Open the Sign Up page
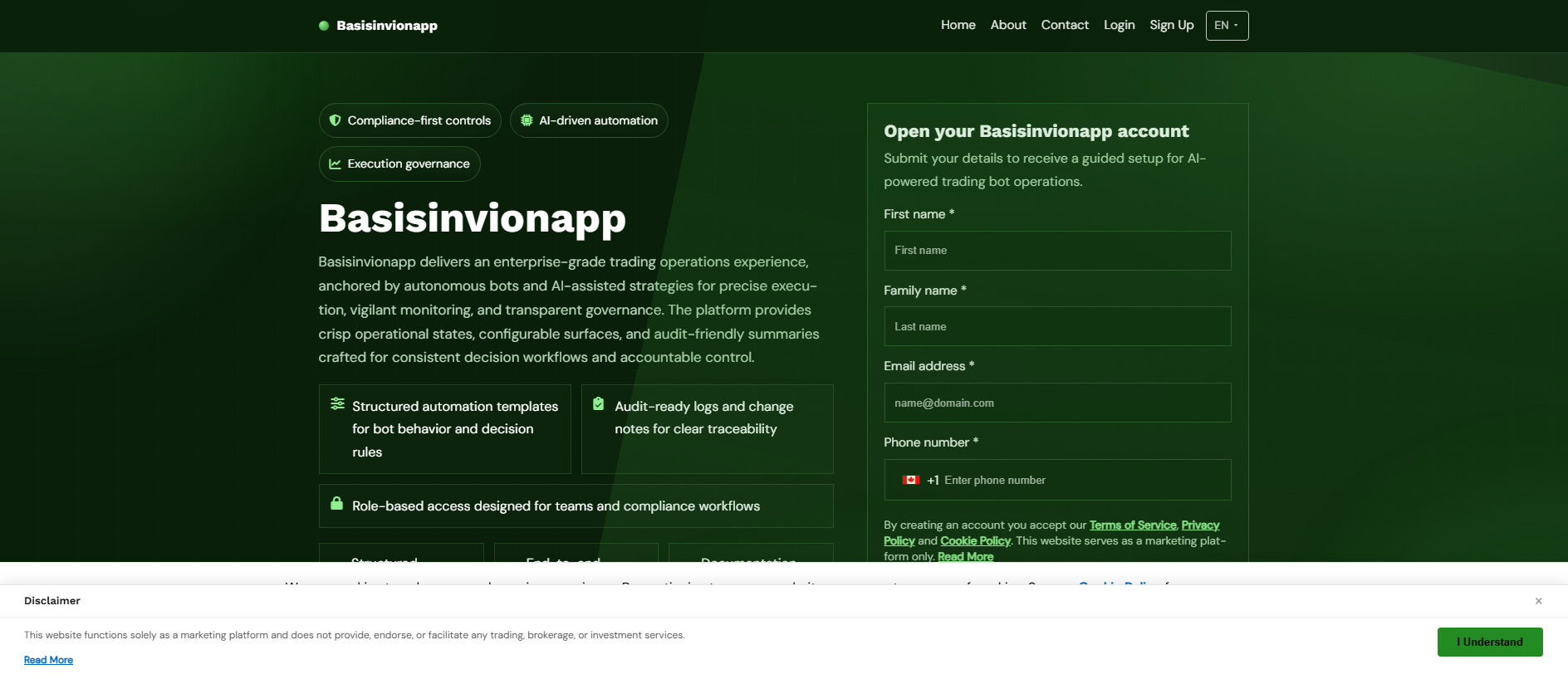The height and width of the screenshot is (679, 1568). pos(1171,25)
